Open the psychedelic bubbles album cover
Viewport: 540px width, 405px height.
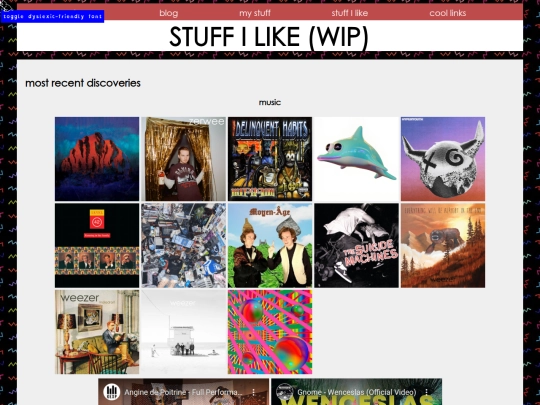tap(270, 332)
